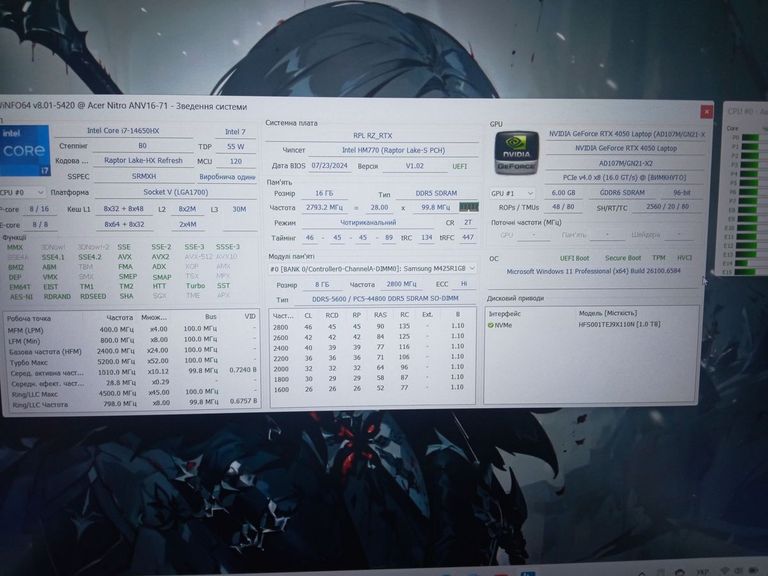Select the 'Турбо Макс' row in operating points
Image resolution: width=768 pixels, height=576 pixels.
pyautogui.click(x=132, y=361)
